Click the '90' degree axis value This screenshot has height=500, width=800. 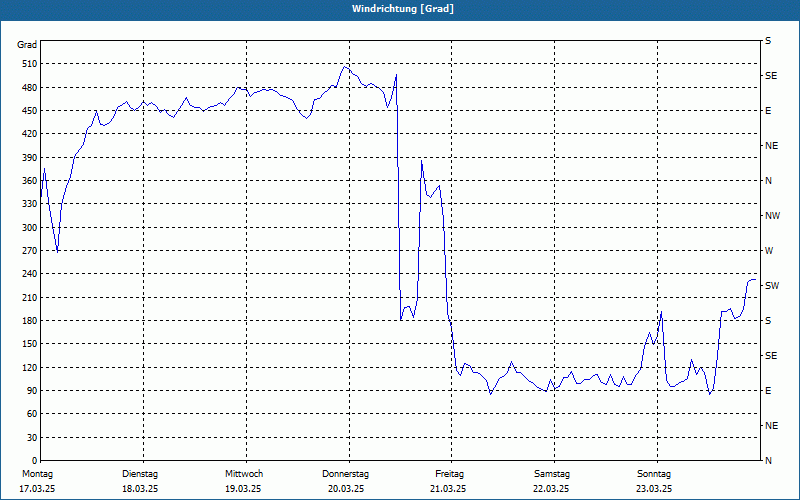click(x=32, y=391)
